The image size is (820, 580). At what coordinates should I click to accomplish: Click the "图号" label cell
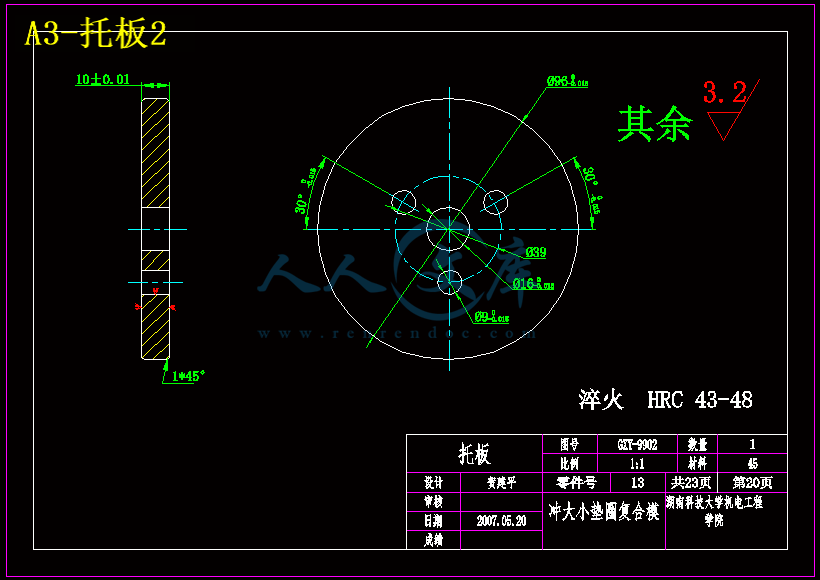point(570,445)
